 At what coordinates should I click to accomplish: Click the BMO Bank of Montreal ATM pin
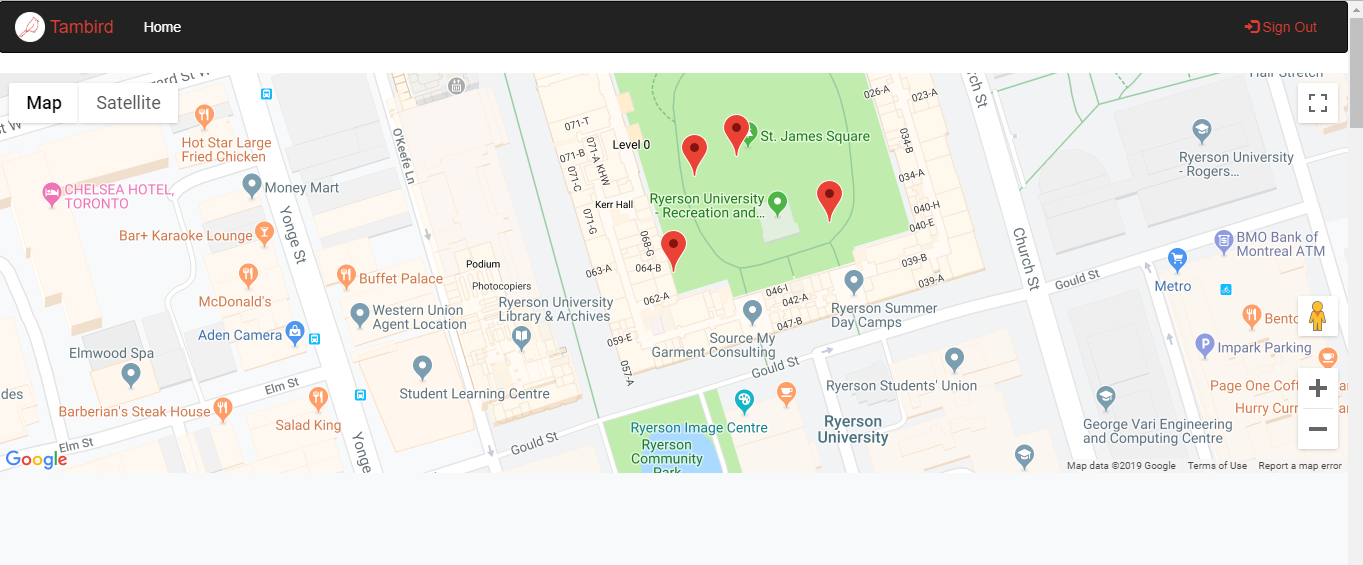pos(1223,240)
